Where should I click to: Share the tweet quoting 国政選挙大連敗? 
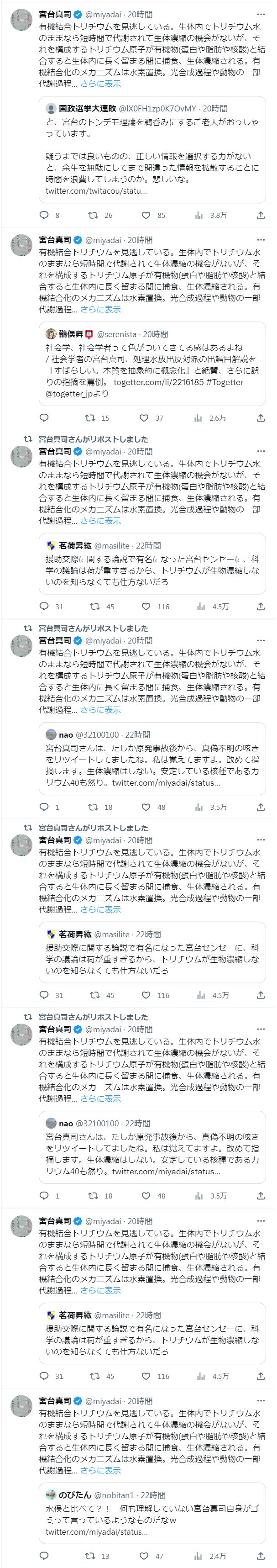coord(261,215)
